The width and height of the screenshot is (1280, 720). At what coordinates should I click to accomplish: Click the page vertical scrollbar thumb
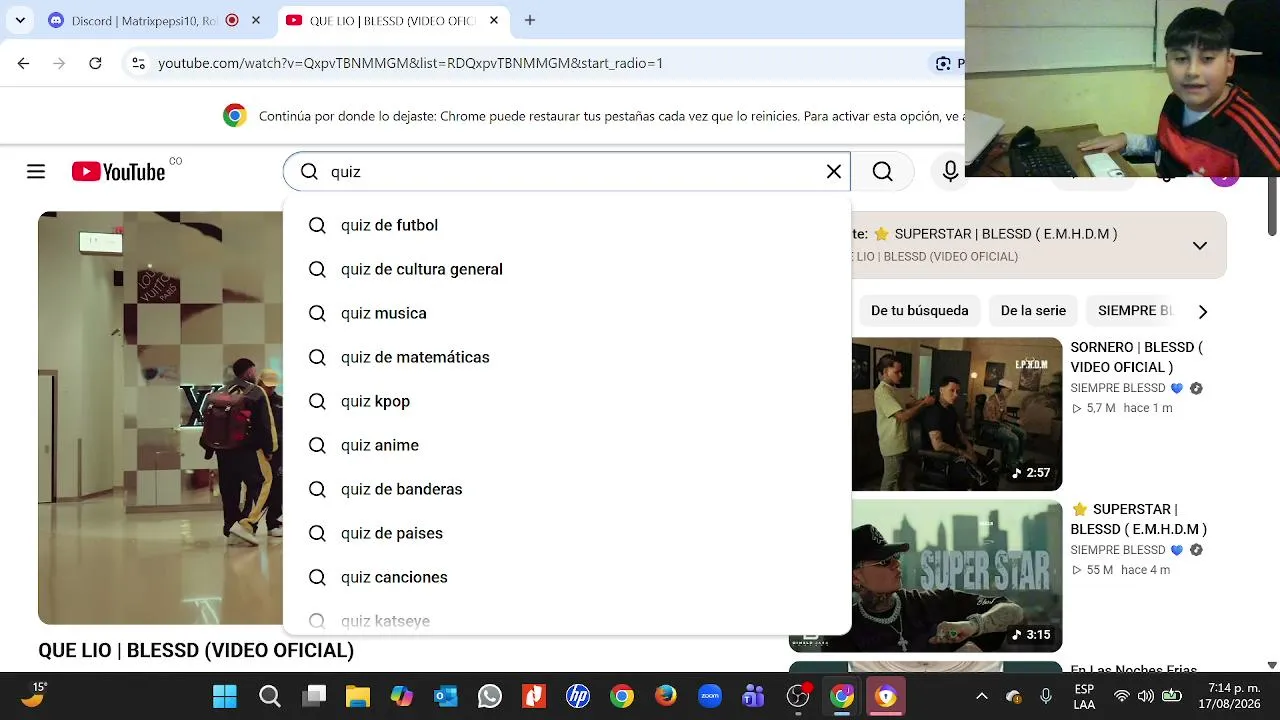tap(1272, 206)
